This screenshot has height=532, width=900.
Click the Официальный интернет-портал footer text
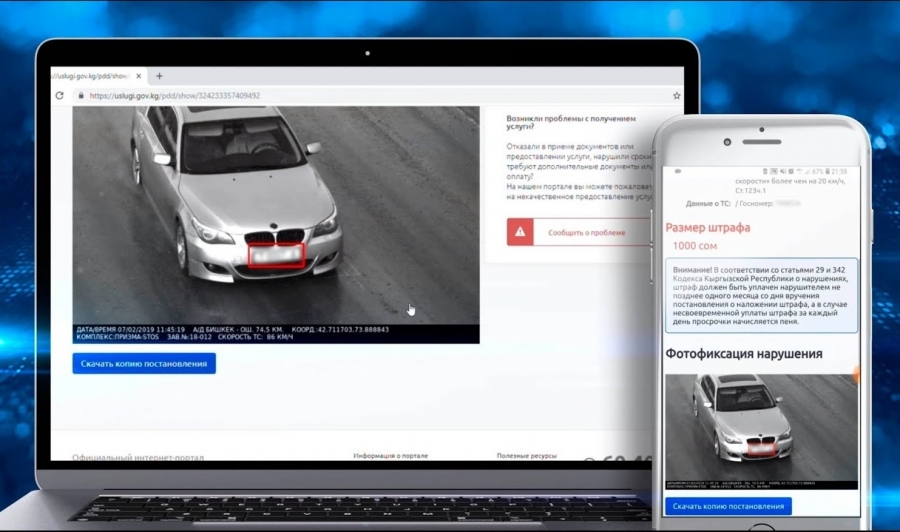(137, 457)
